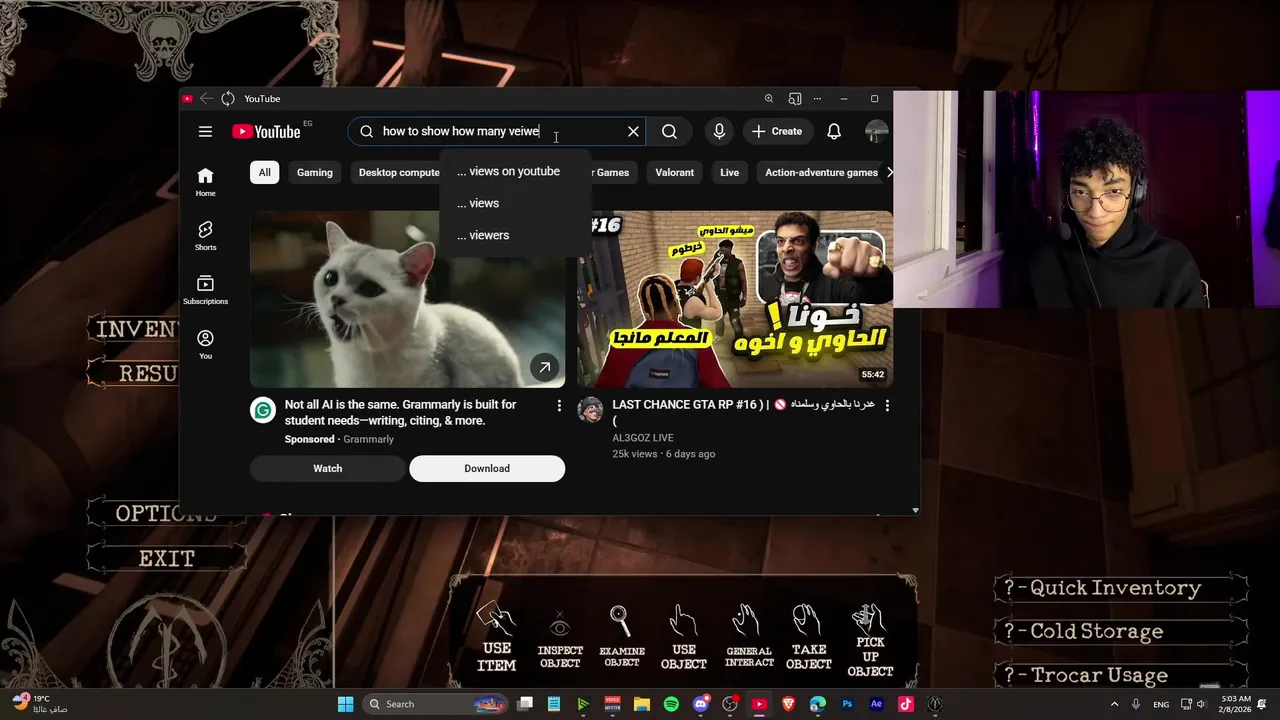Click the Grammarly ad title text

pyautogui.click(x=400, y=413)
